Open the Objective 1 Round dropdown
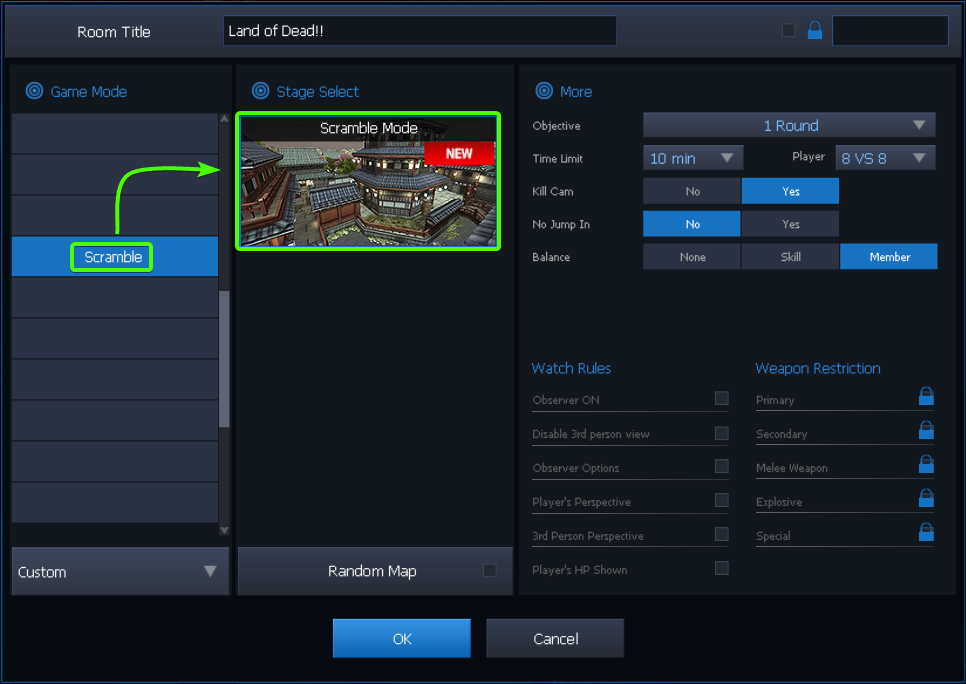 [789, 125]
